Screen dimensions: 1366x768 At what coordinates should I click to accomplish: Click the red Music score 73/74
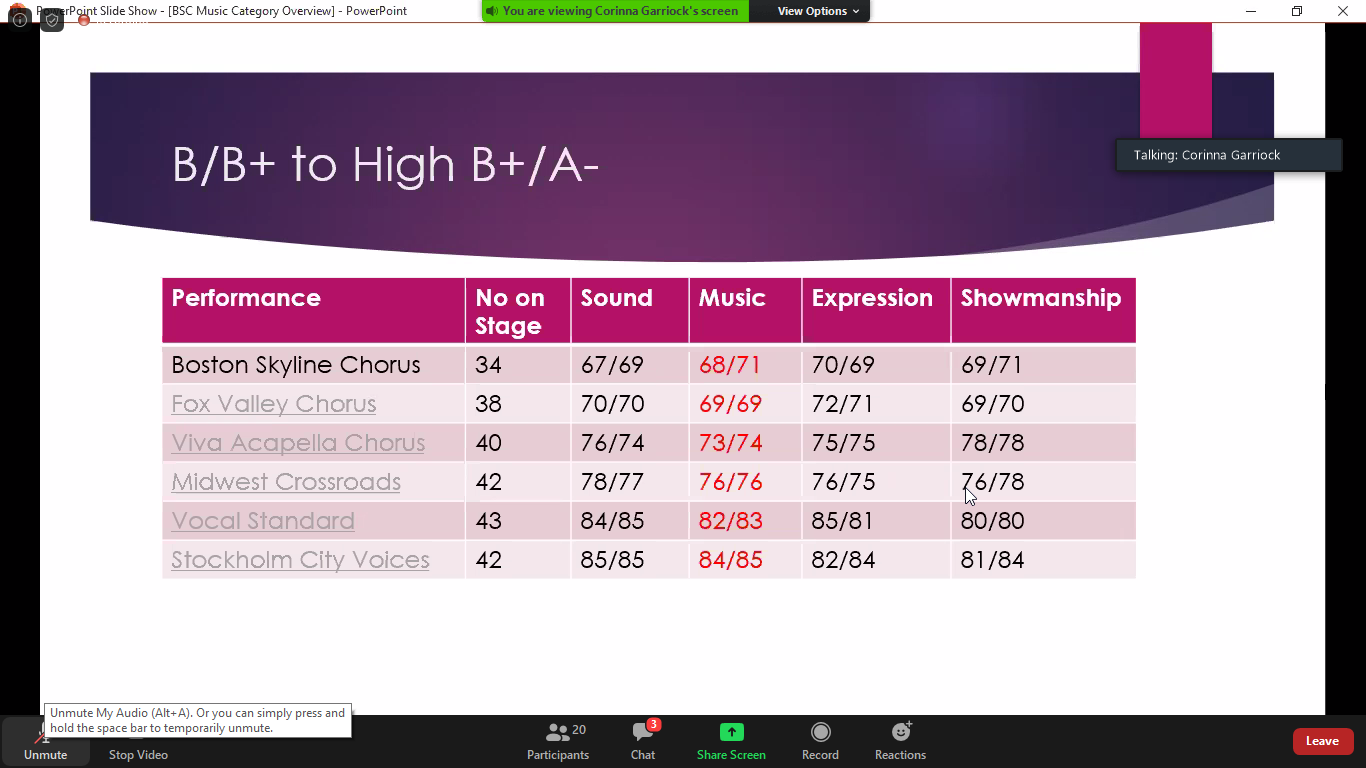click(x=730, y=443)
